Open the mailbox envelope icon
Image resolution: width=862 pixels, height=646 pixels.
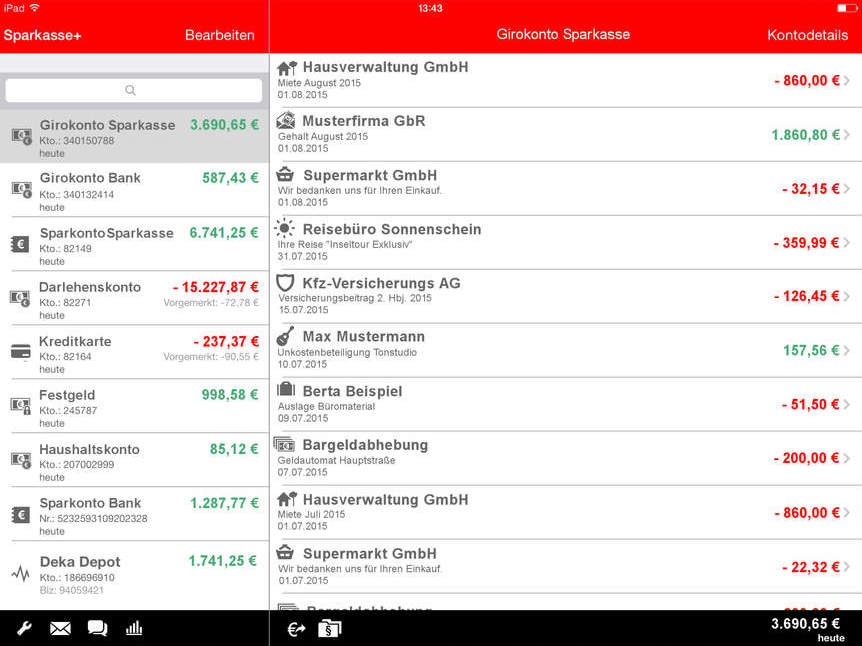[x=60, y=628]
